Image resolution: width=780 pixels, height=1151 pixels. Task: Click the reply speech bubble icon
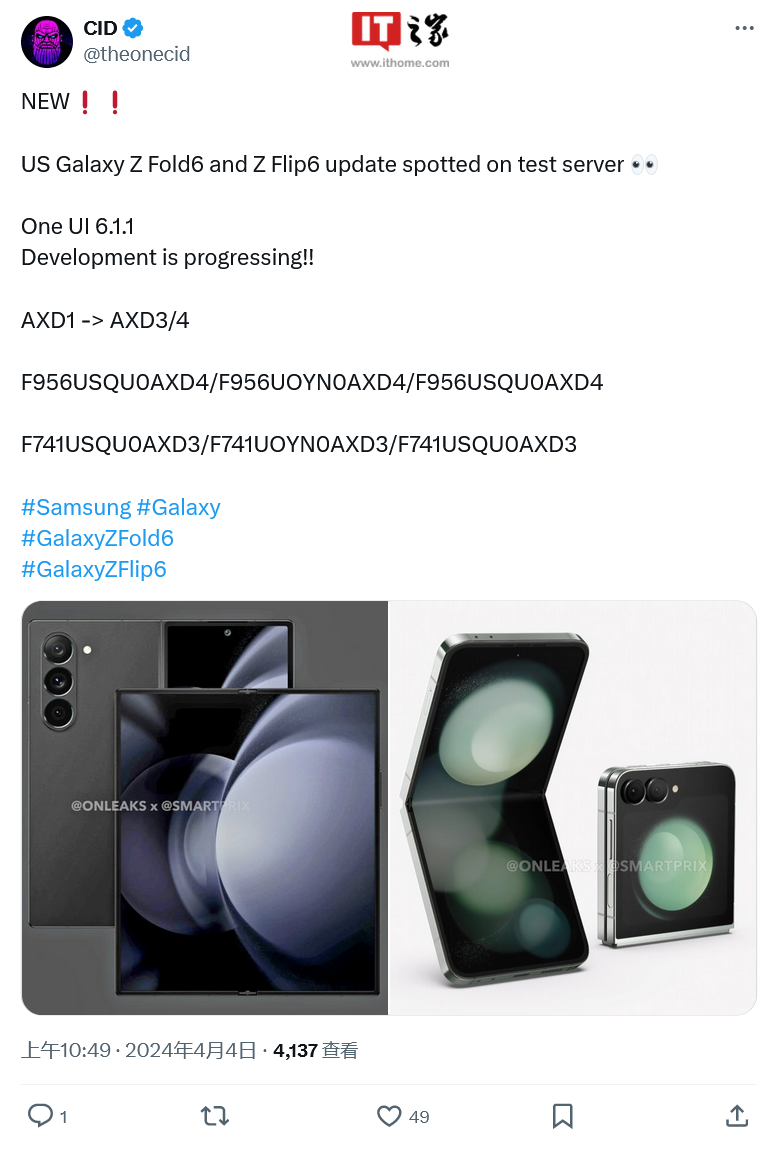pyautogui.click(x=40, y=1115)
